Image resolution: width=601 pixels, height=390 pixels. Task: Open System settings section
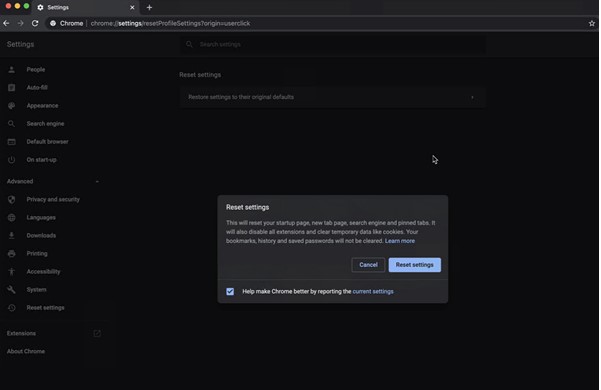coord(36,289)
